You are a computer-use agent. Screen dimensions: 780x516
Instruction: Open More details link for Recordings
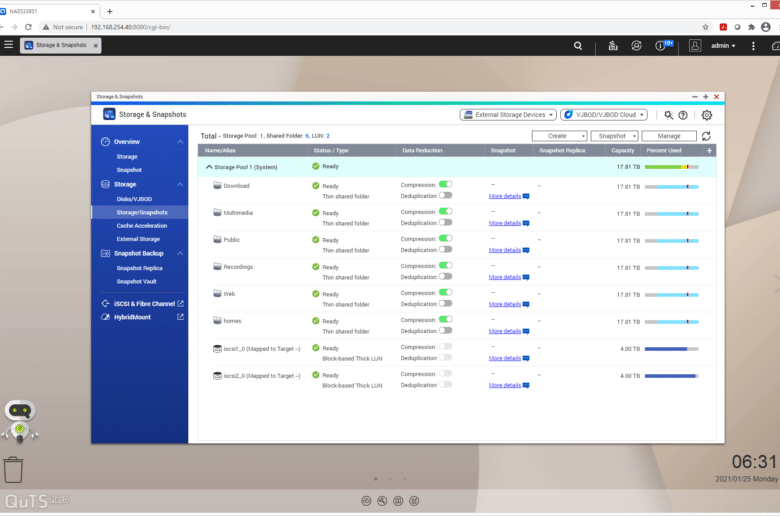[x=504, y=277]
